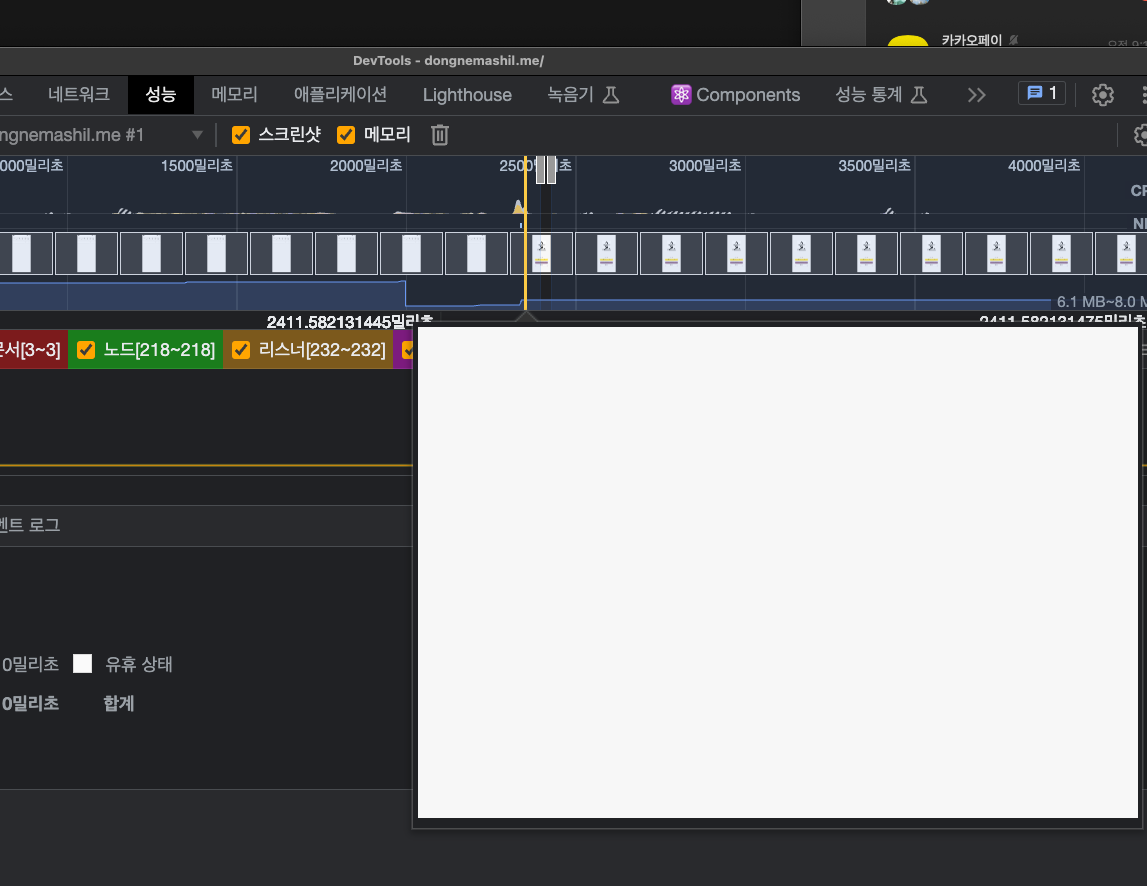Click the 합계 total label
The width and height of the screenshot is (1147, 886).
click(x=119, y=703)
